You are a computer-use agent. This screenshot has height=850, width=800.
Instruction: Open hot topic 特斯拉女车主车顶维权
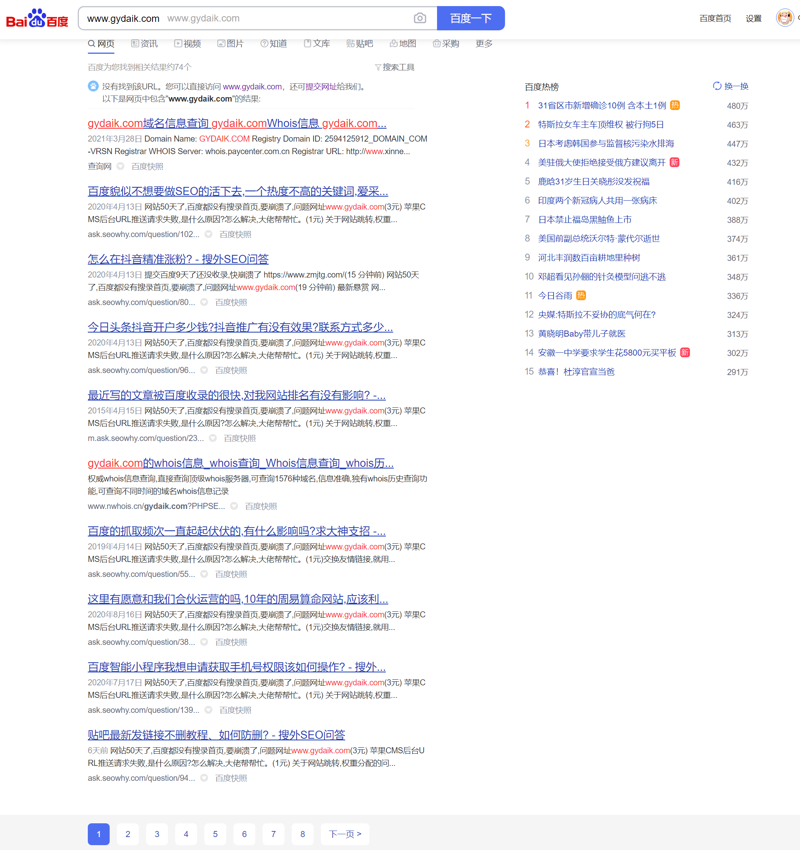click(x=601, y=124)
